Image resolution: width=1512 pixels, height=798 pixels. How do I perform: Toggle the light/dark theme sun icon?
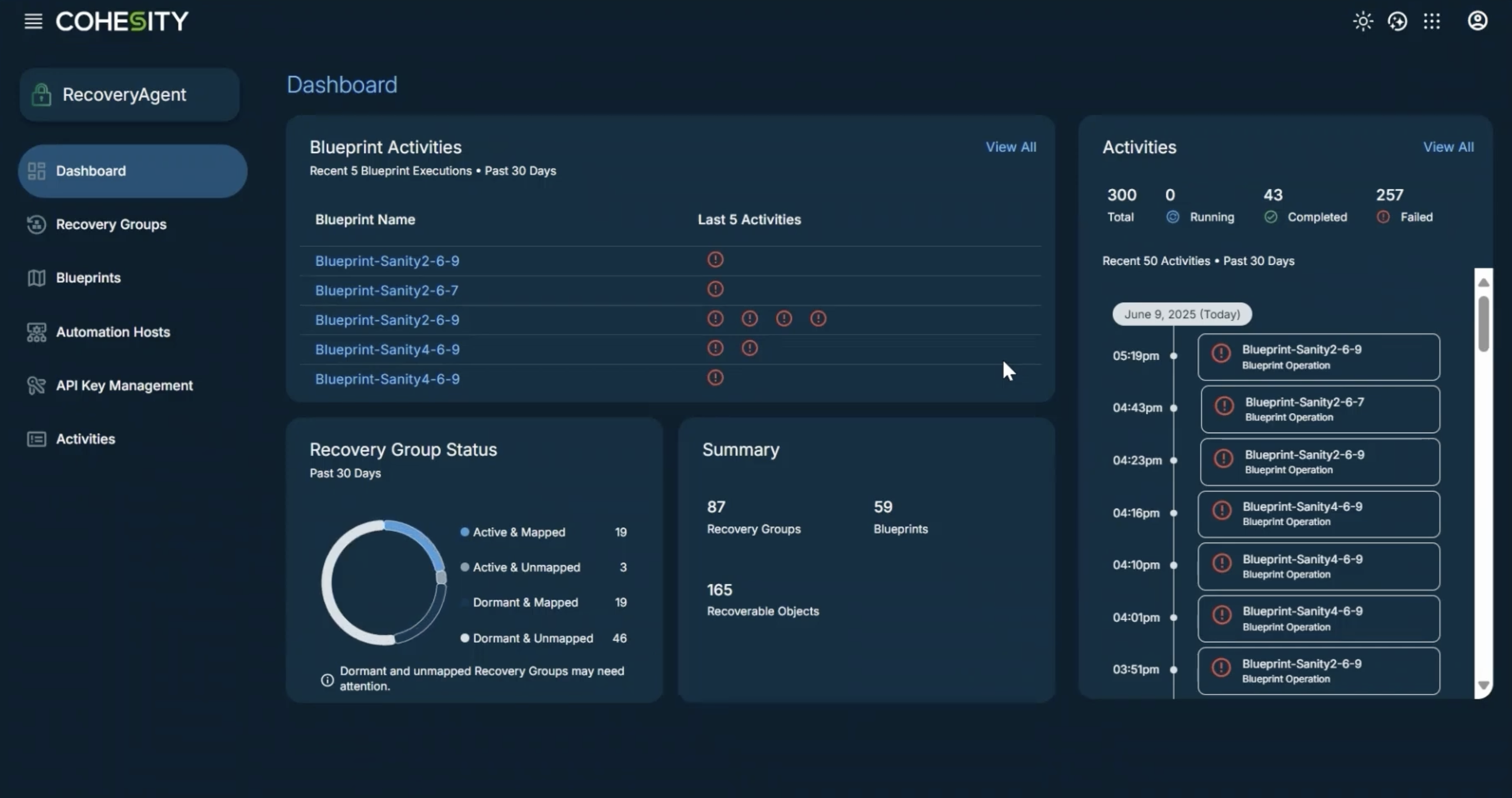pos(1362,22)
